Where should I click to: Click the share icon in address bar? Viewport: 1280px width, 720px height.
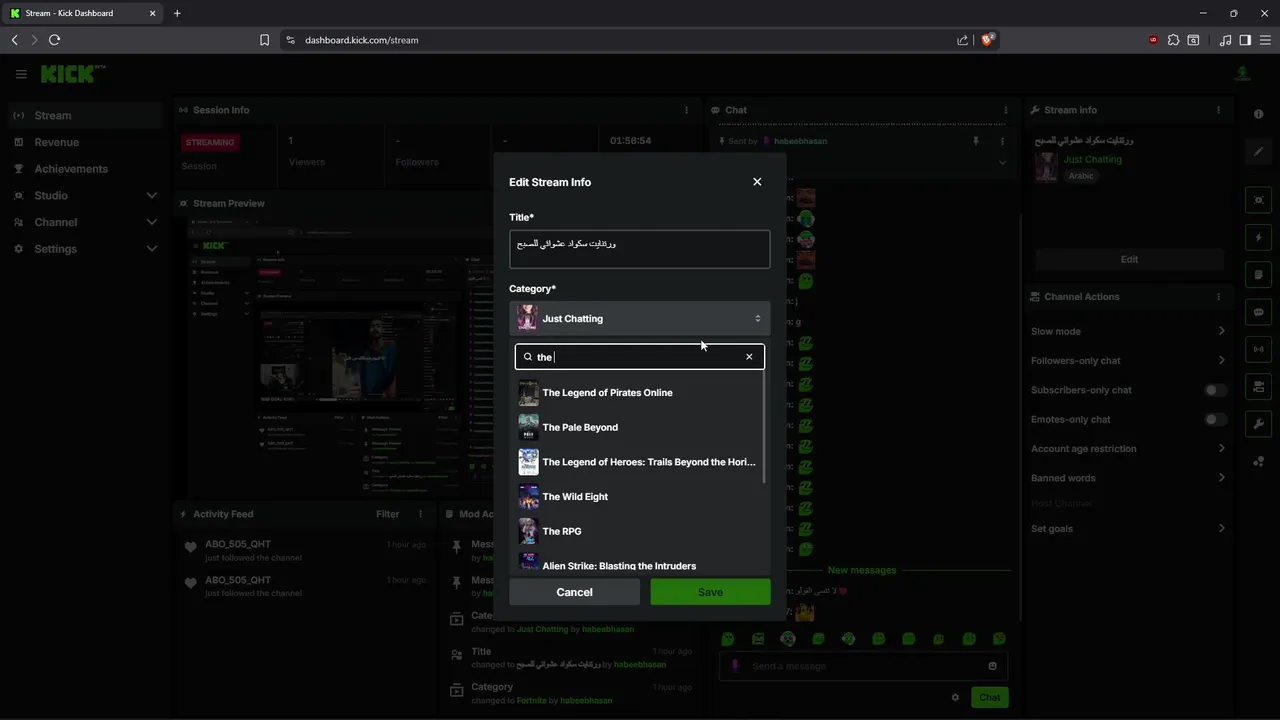[x=962, y=40]
